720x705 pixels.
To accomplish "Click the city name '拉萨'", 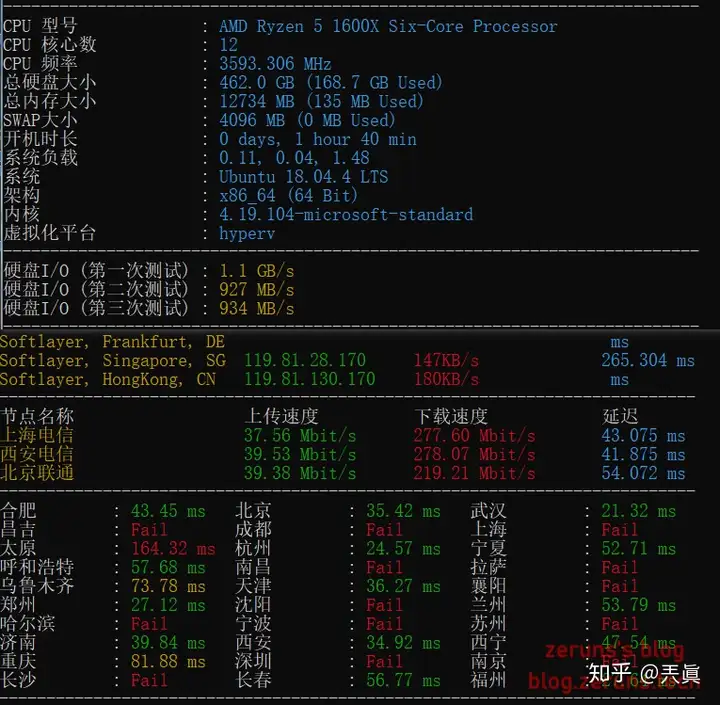I will pos(489,567).
